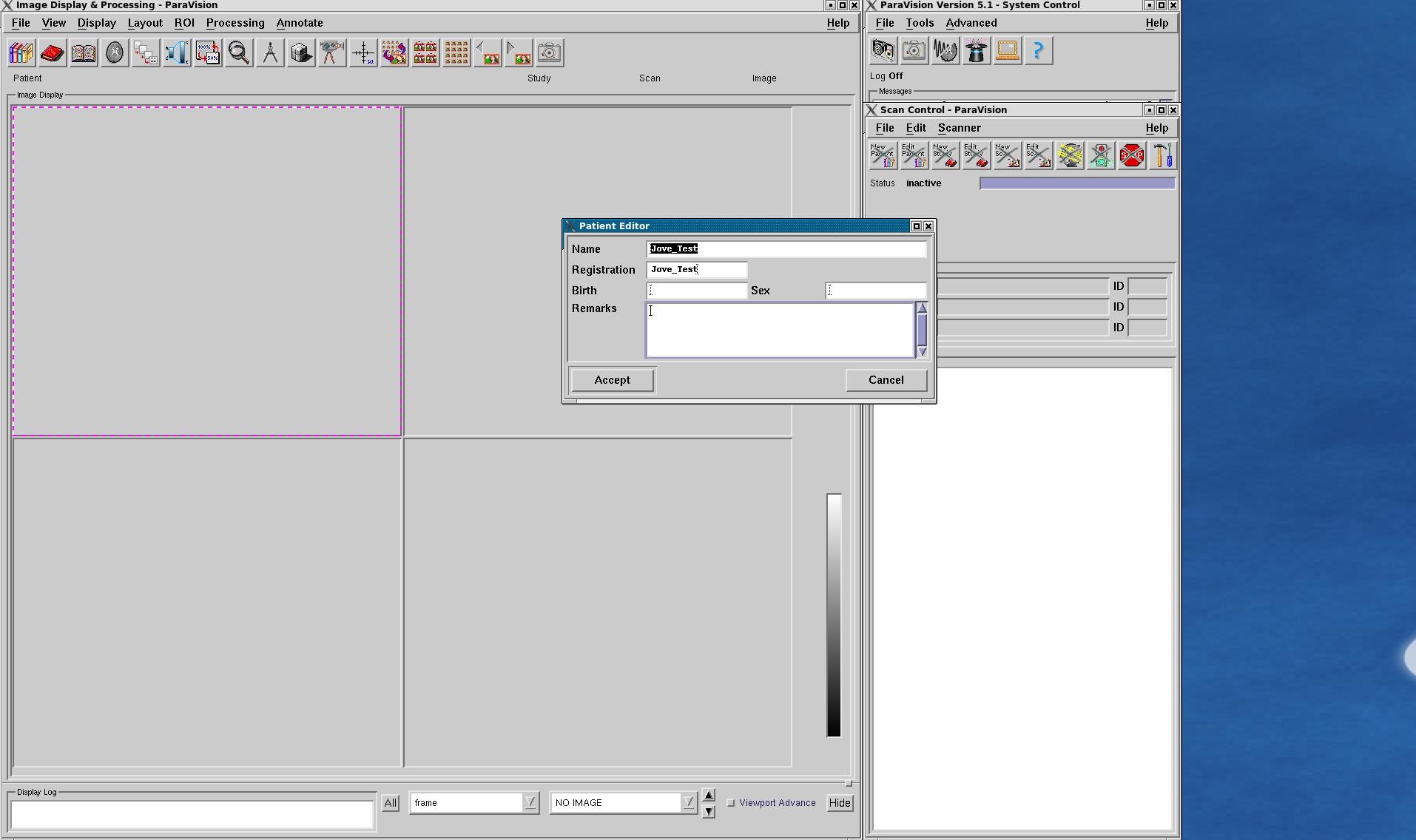Expand the NO IMAGE dropdown
The image size is (1416, 840).
click(x=688, y=803)
